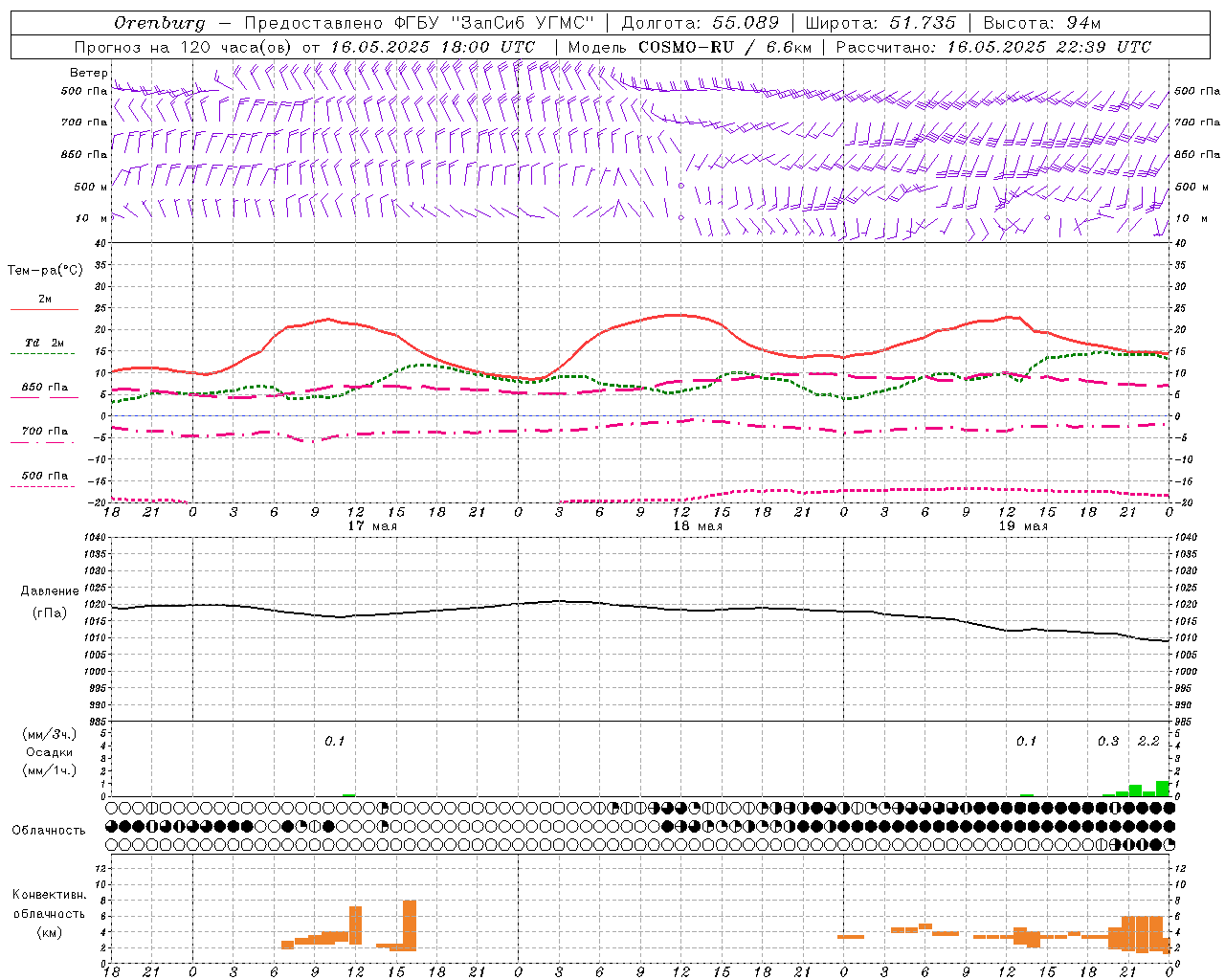The height and width of the screenshot is (980, 1225).
Task: Click 'Рассчитано: 16.05.2025 22:39 UTC' computed time
Action: tap(993, 47)
